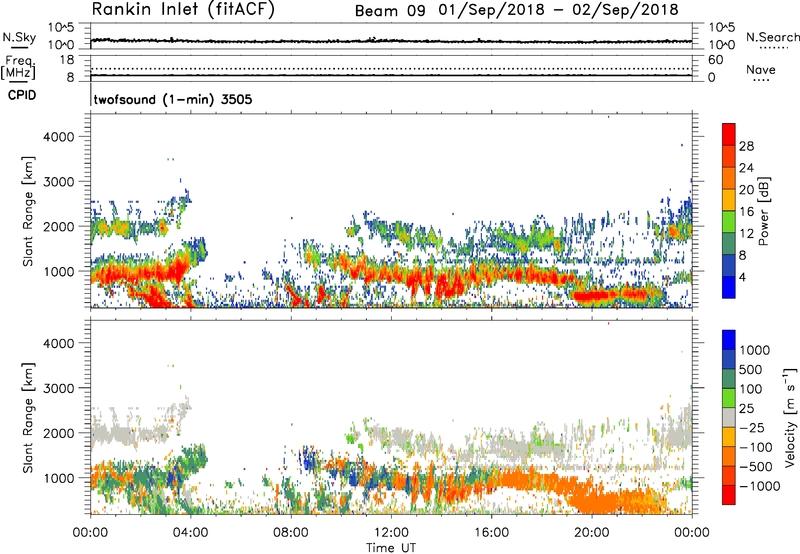Click the sky noise trace line
Viewport: 800px width, 554px height.
click(391, 41)
